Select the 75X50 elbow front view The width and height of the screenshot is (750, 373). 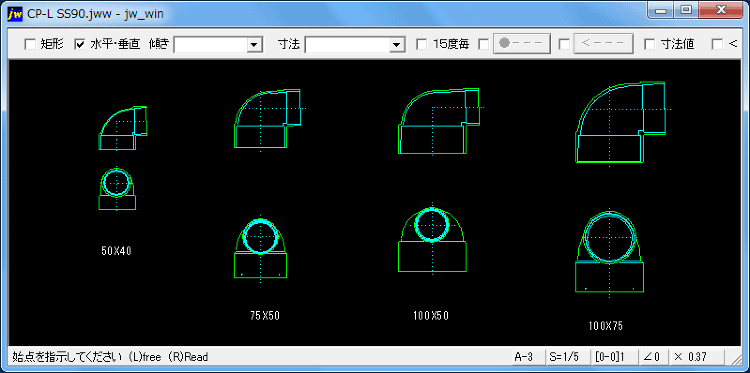261,248
